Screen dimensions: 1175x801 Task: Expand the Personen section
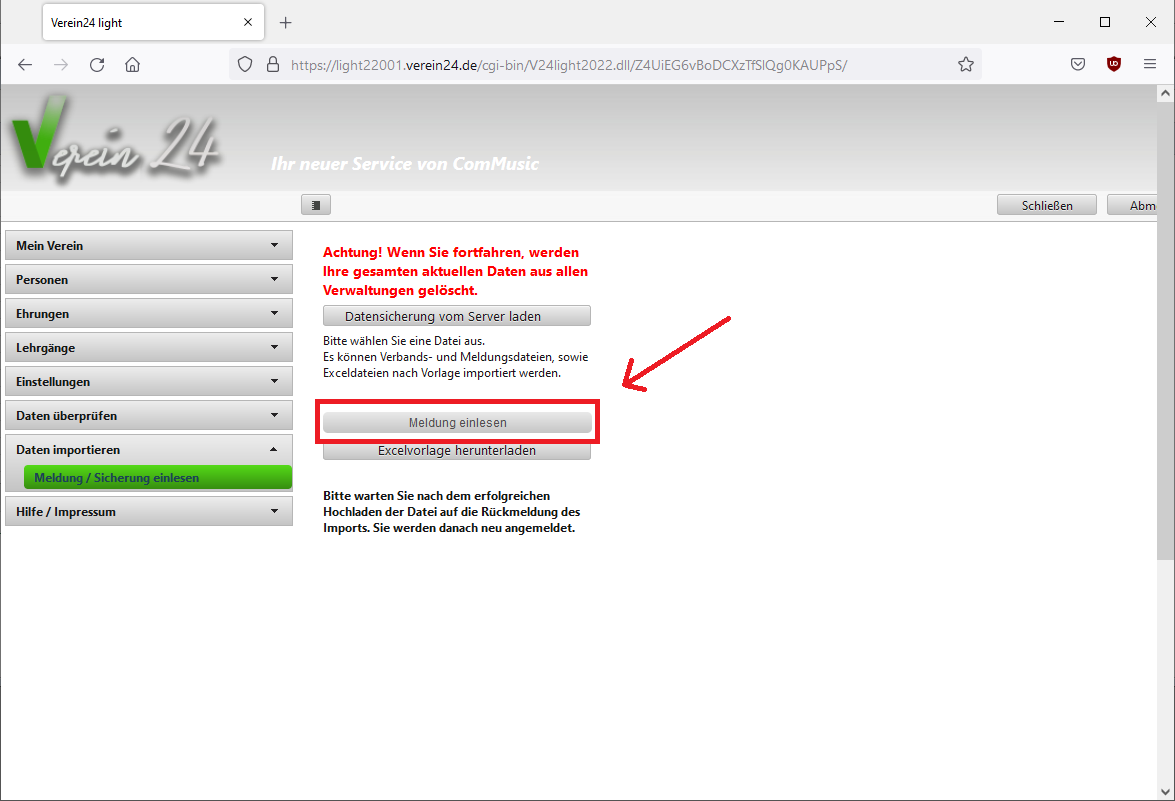pyautogui.click(x=148, y=279)
